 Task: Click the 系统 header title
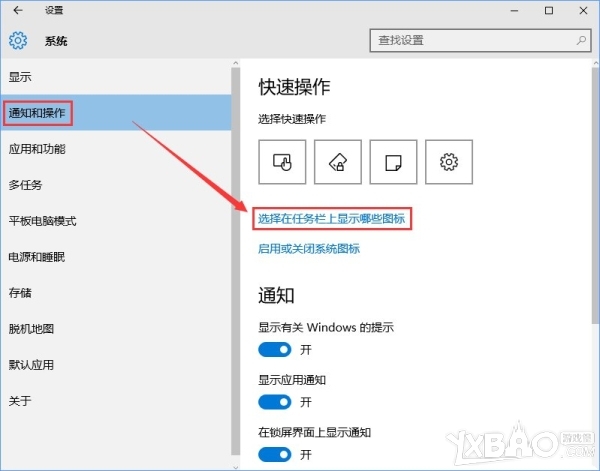coord(56,41)
